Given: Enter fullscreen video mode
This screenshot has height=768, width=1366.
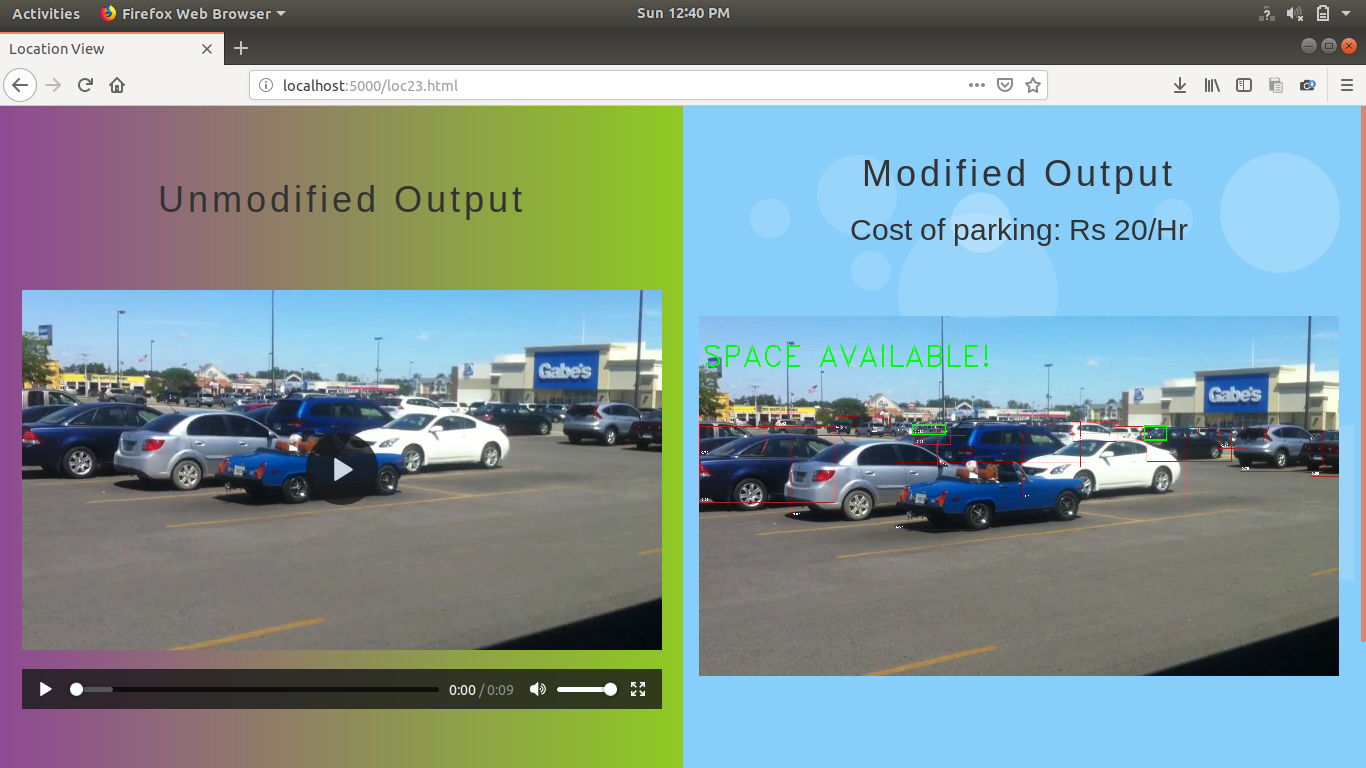Looking at the screenshot, I should [638, 689].
